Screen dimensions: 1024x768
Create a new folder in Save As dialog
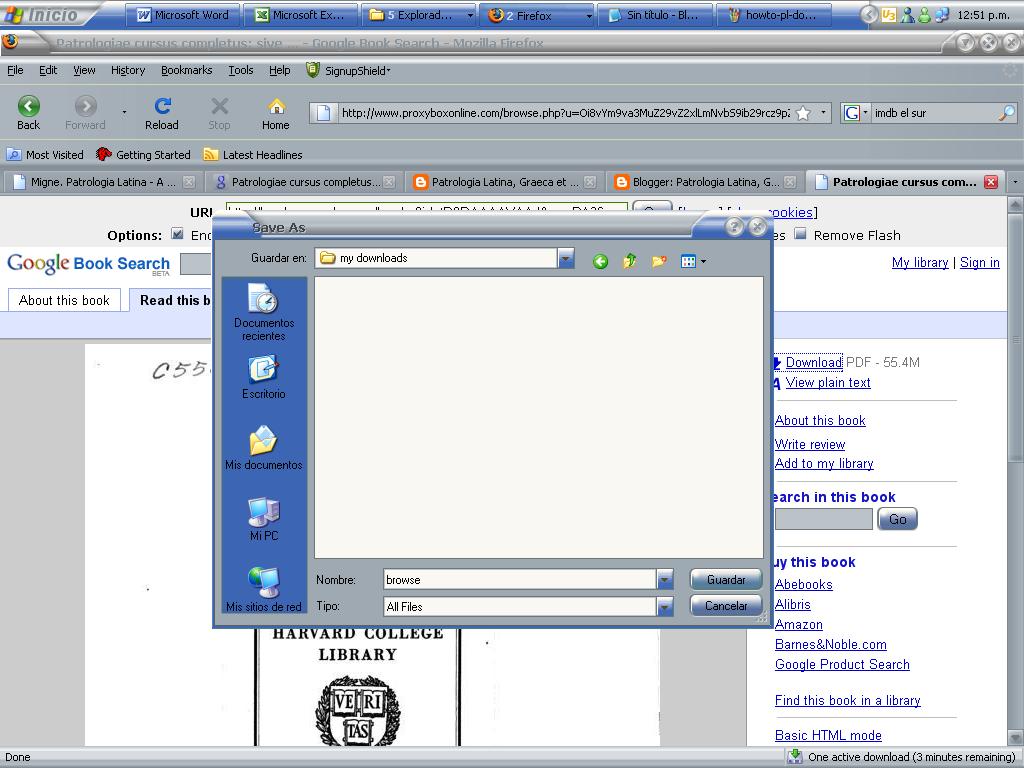(659, 261)
